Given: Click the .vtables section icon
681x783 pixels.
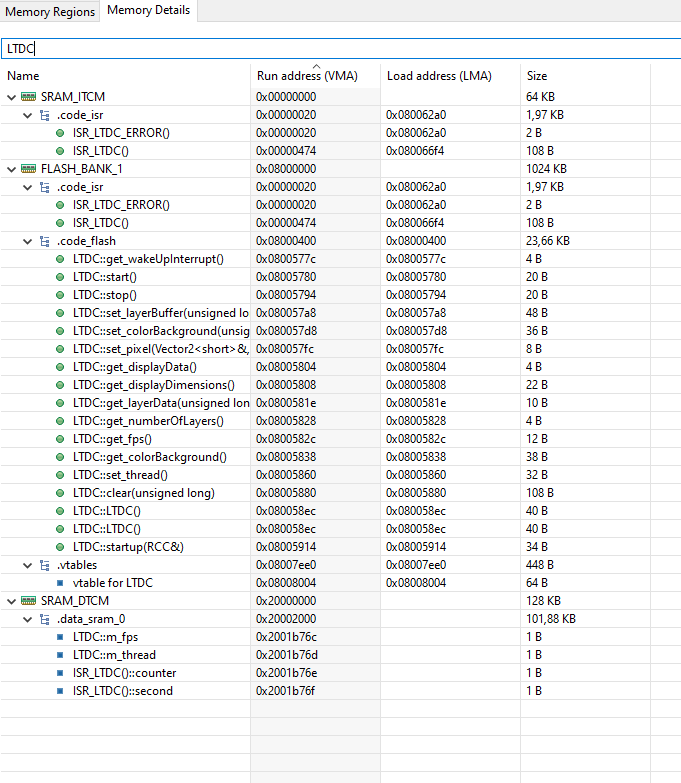Looking at the screenshot, I should click(x=45, y=565).
